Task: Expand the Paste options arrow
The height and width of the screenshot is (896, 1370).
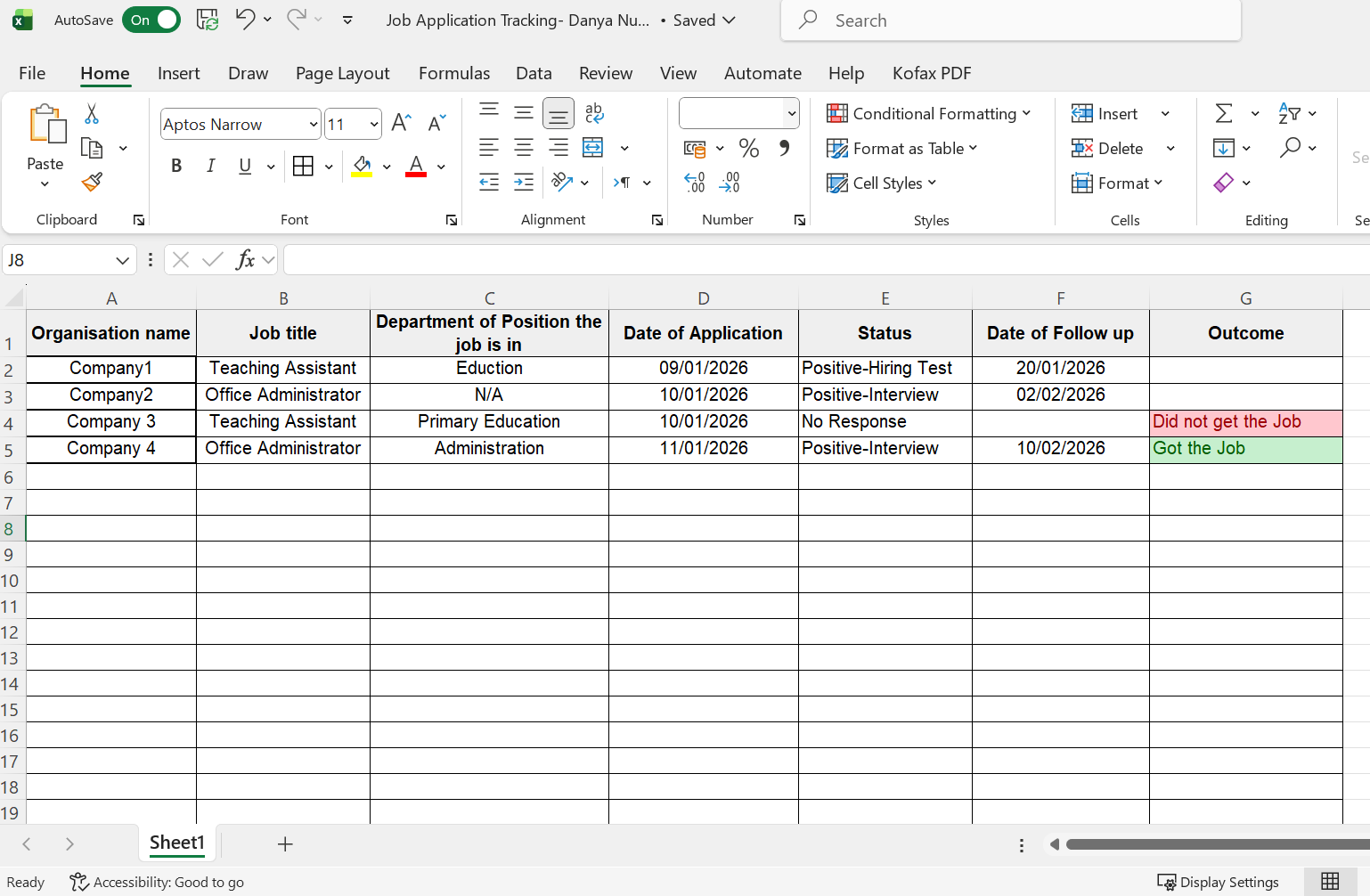Action: [x=45, y=184]
